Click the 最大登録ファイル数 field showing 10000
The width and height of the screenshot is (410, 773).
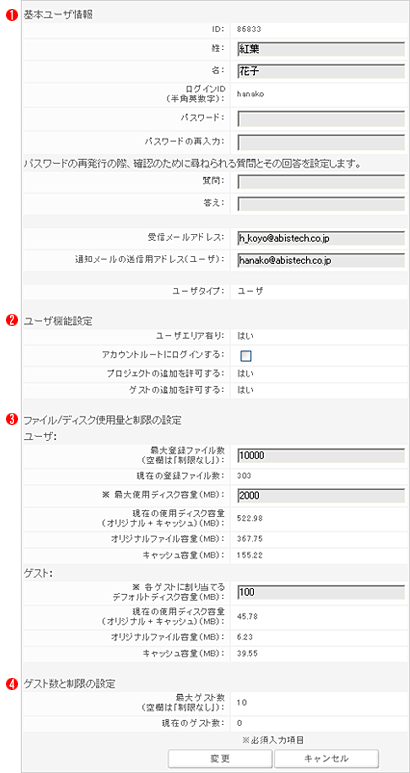pyautogui.click(x=321, y=456)
